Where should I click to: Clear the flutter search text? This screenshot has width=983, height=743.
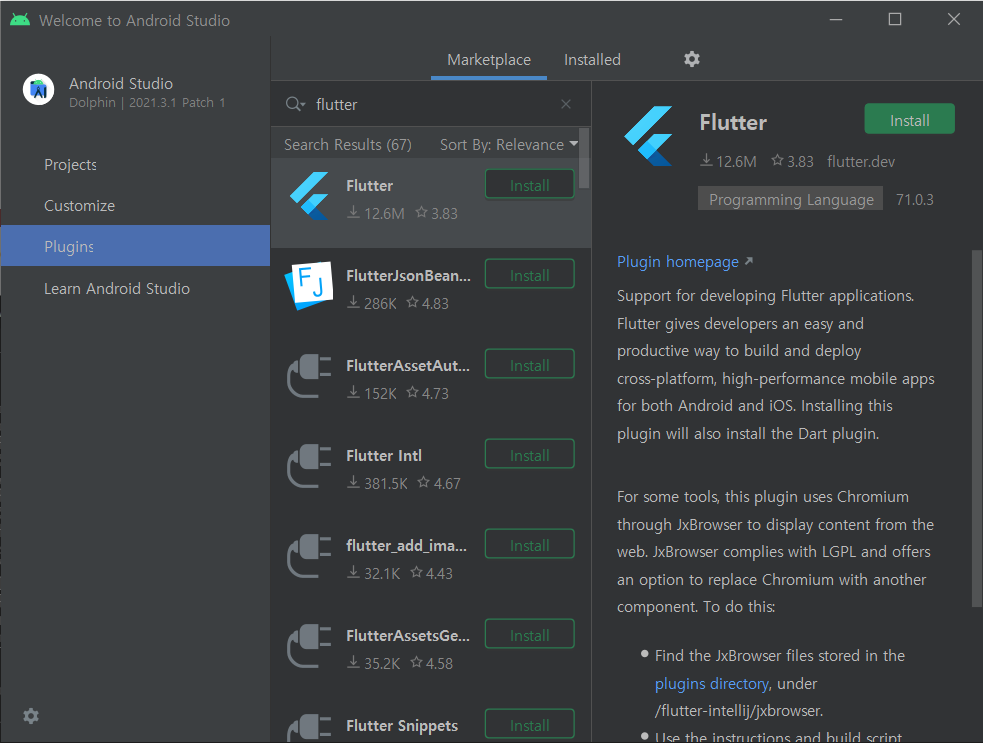pos(565,104)
